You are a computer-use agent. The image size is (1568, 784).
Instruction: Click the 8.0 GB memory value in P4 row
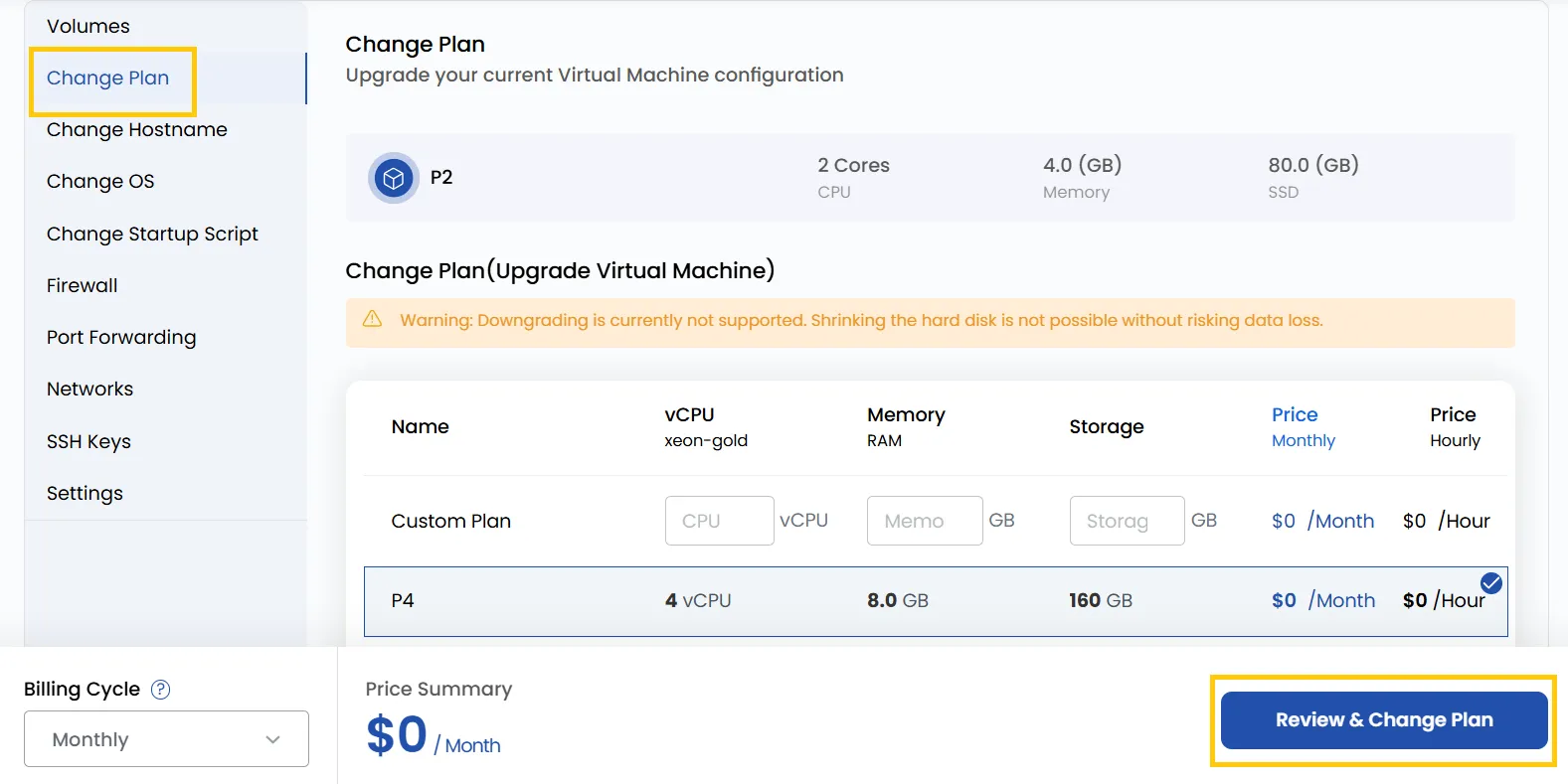[x=898, y=600]
